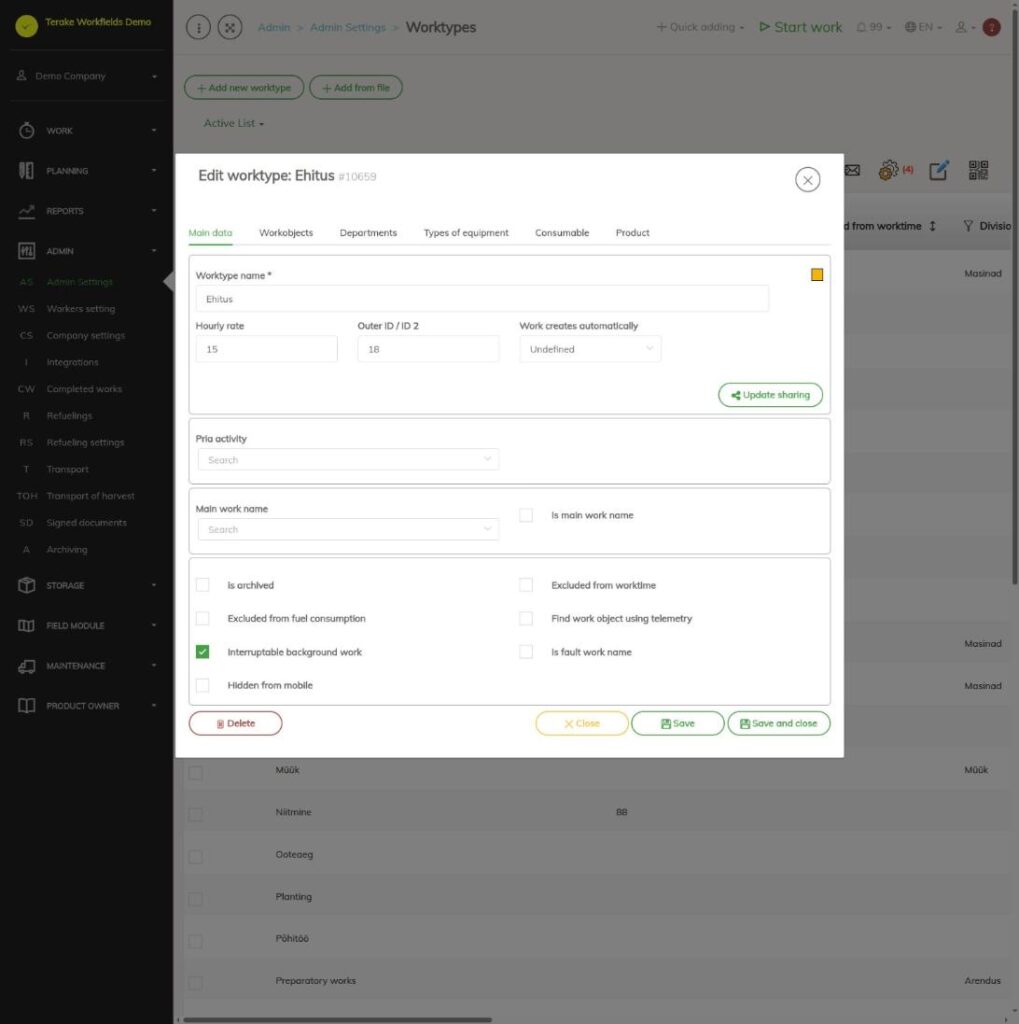Open the EN language dropdown
This screenshot has height=1024, width=1019.
[923, 27]
